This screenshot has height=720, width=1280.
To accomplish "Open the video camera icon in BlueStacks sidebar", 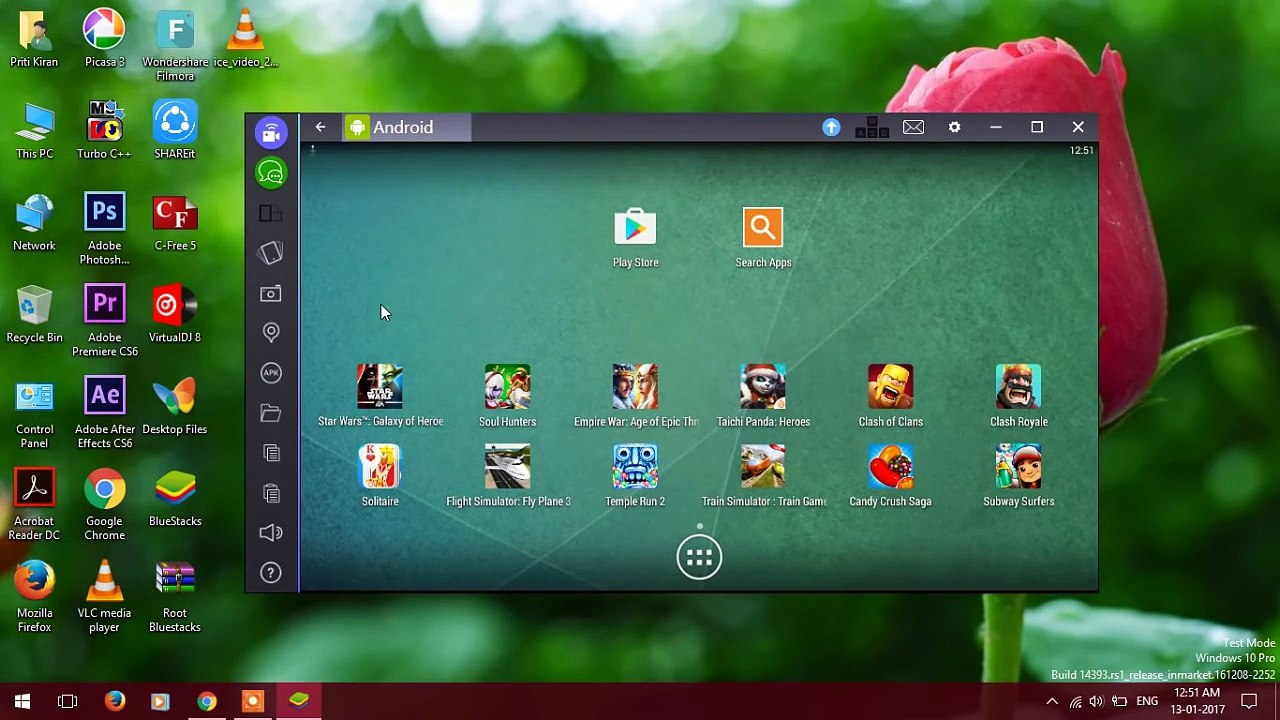I will point(271,133).
